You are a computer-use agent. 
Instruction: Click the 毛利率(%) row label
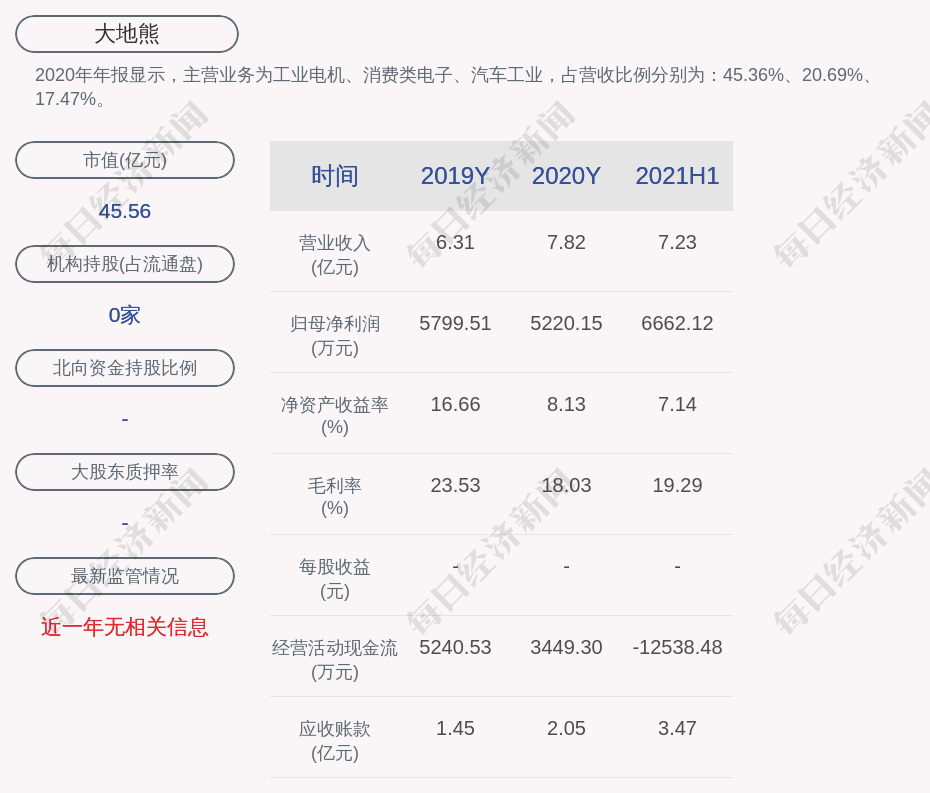[334, 497]
